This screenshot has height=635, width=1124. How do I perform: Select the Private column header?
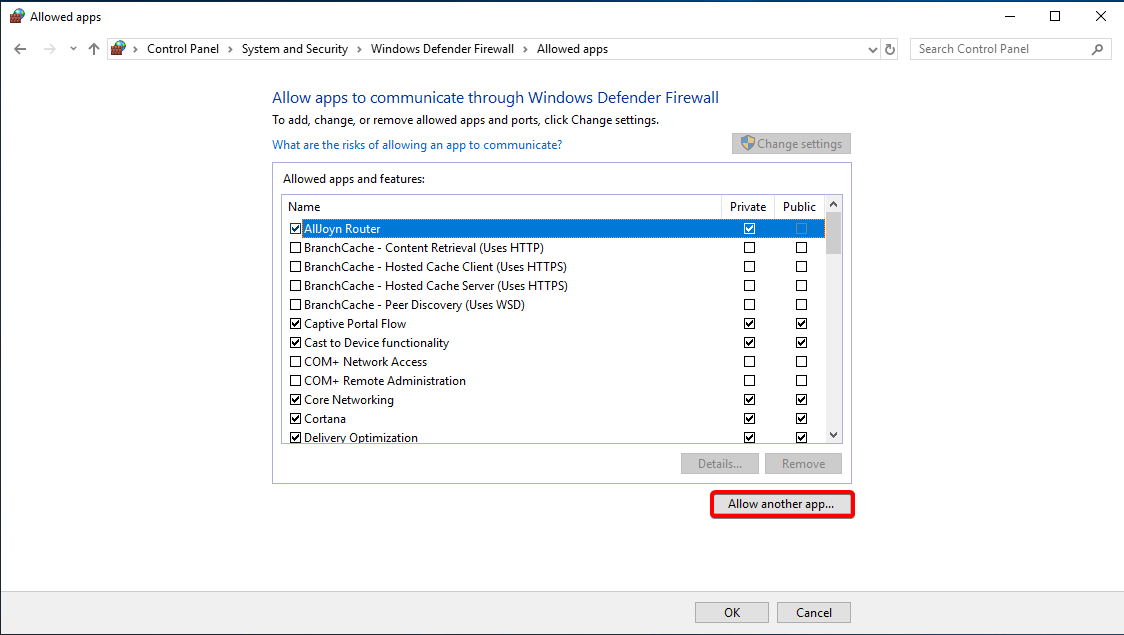(748, 206)
